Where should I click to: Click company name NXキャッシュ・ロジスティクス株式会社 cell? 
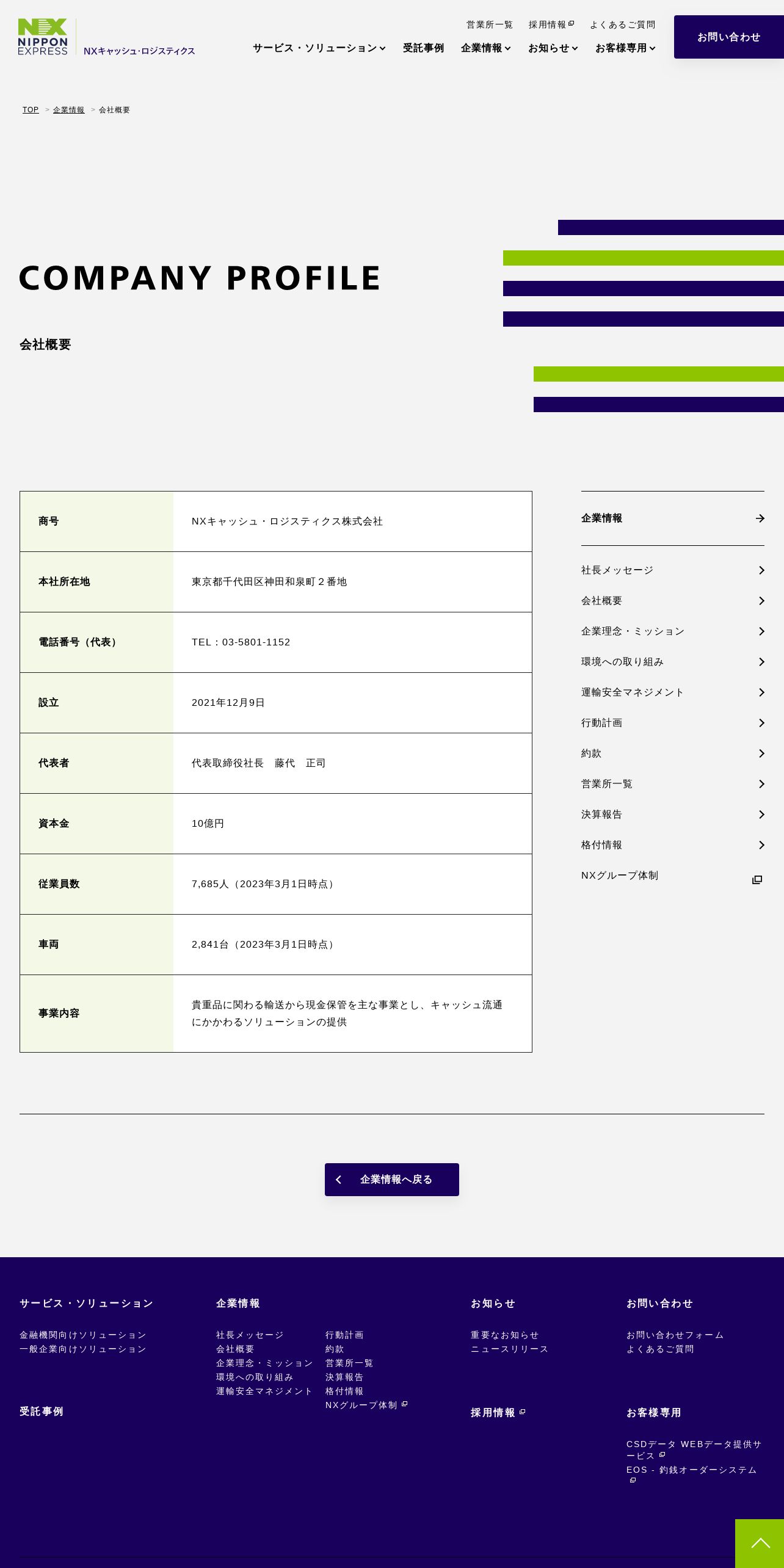pyautogui.click(x=288, y=521)
